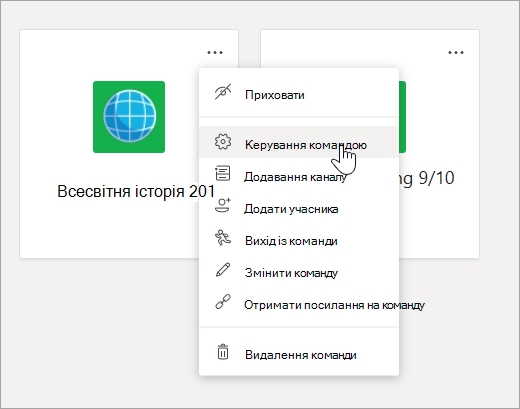Viewport: 520px width, 409px height.
Task: Open more options on the 9/10 team card
Action: (456, 52)
